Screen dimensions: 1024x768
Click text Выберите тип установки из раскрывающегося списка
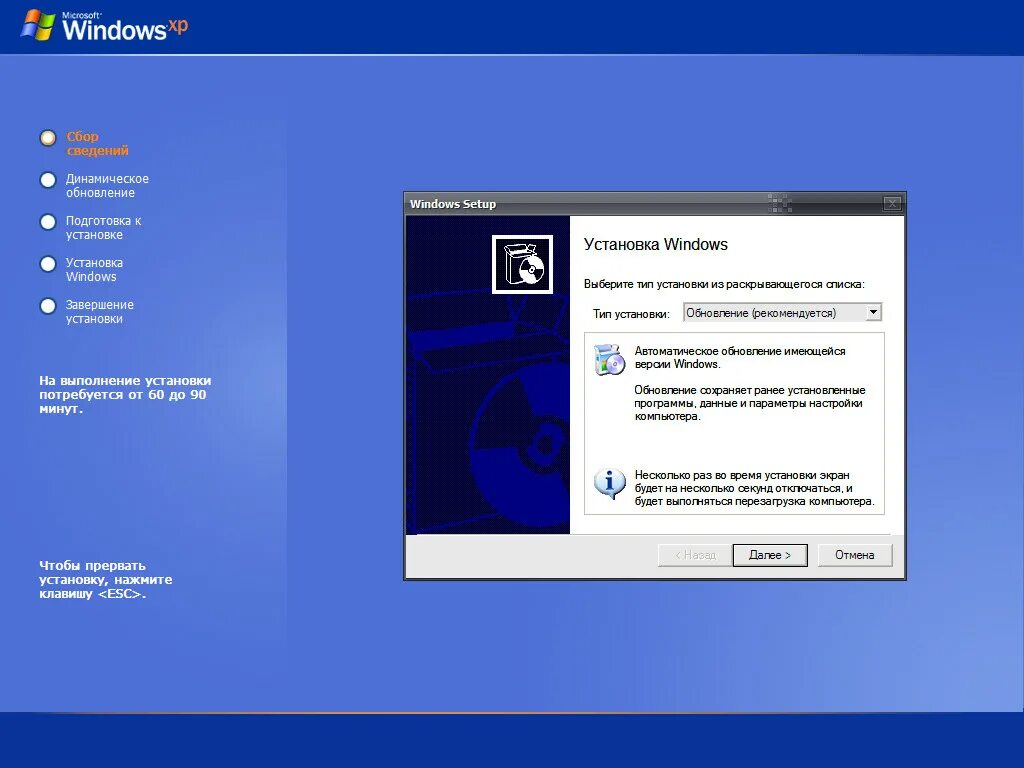(724, 284)
